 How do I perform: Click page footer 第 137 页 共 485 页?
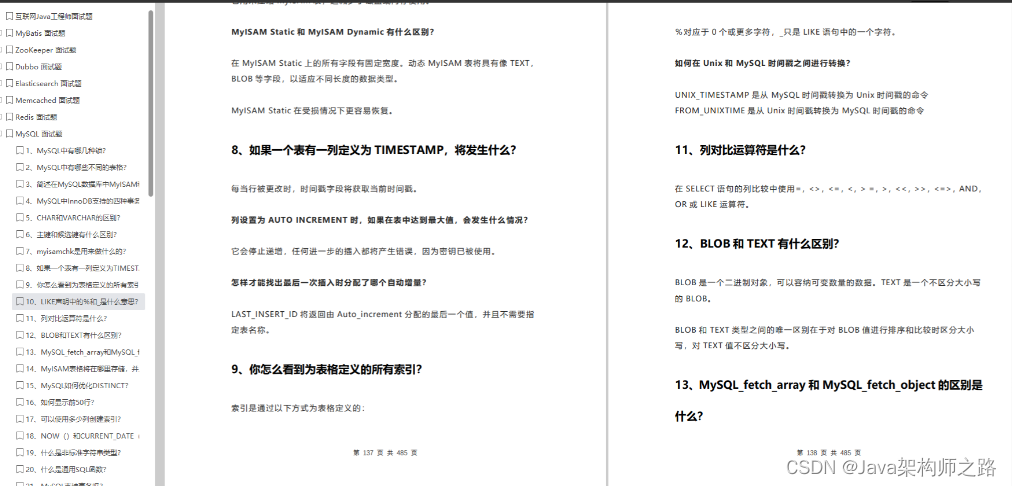[x=385, y=453]
